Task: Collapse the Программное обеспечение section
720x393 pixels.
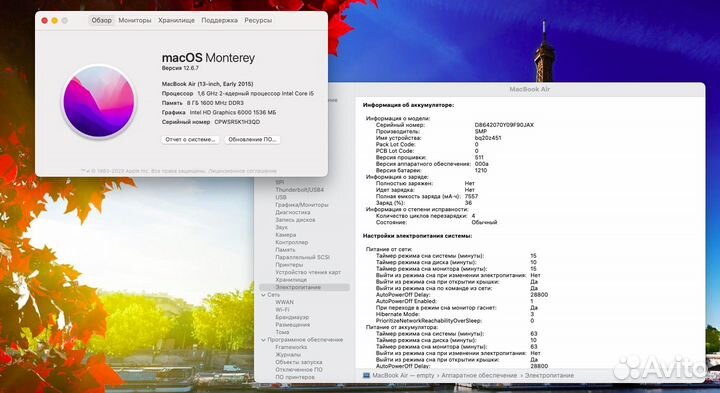Action: coord(264,340)
